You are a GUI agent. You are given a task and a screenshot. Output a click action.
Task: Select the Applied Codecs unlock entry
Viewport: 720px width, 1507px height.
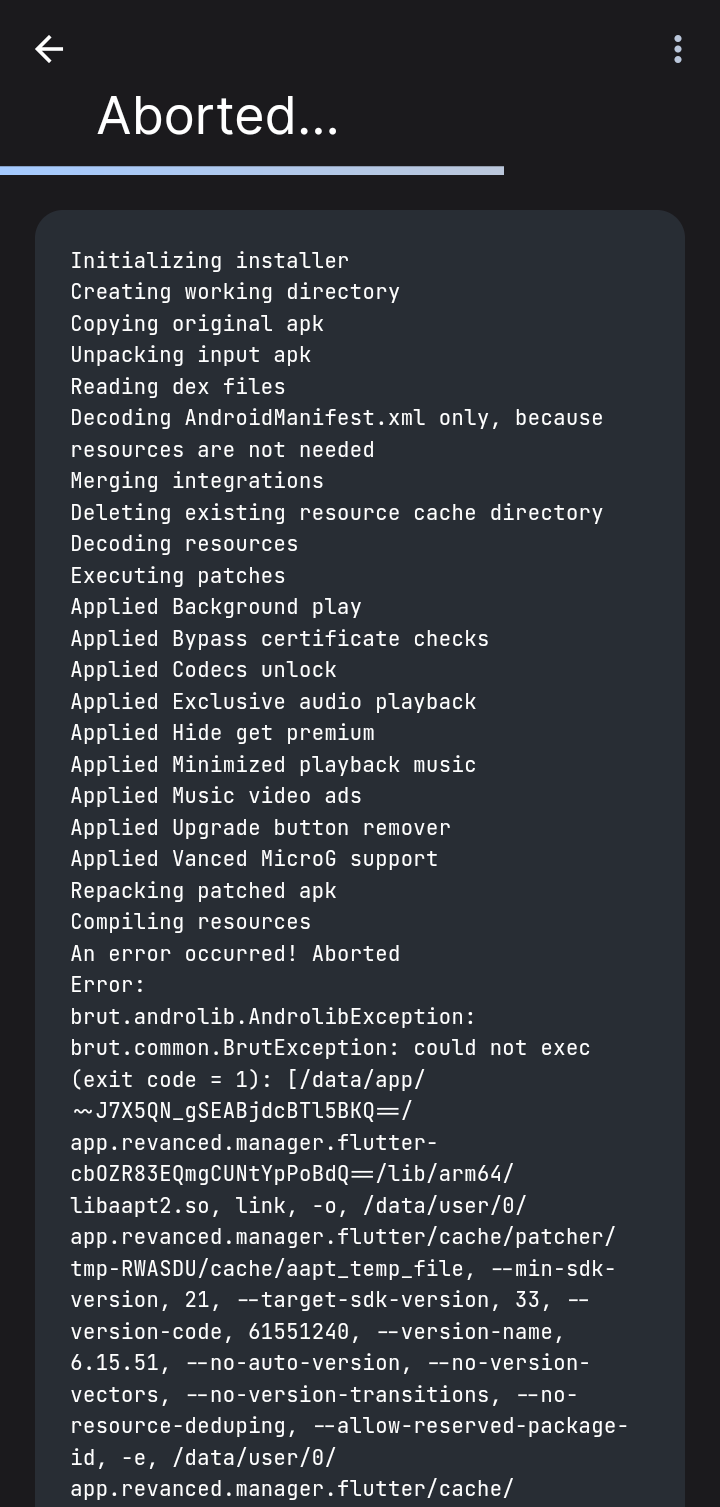[202, 669]
